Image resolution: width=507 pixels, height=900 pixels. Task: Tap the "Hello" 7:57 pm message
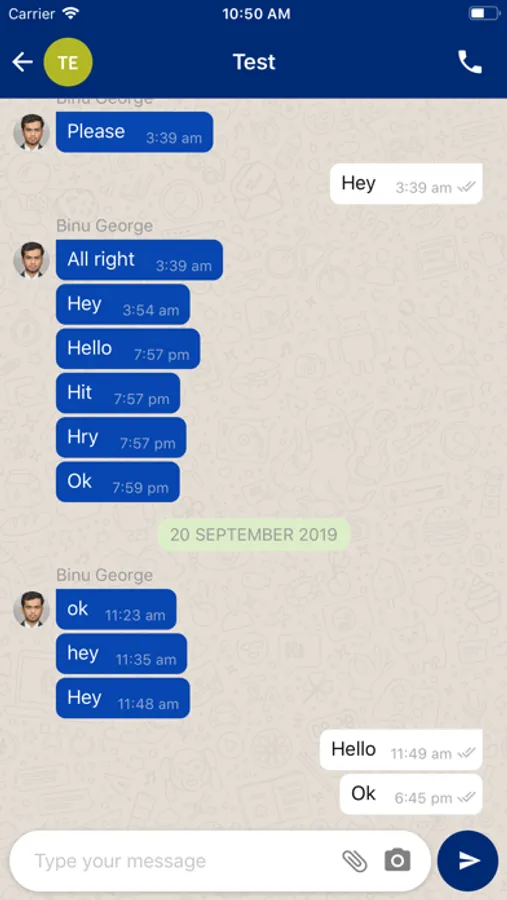[128, 348]
